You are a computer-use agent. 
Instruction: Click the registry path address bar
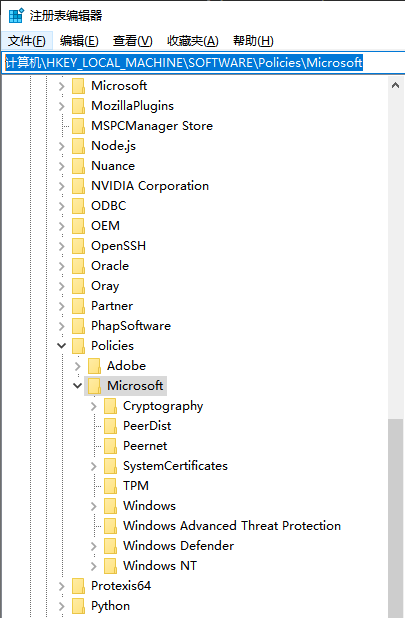pyautogui.click(x=203, y=63)
